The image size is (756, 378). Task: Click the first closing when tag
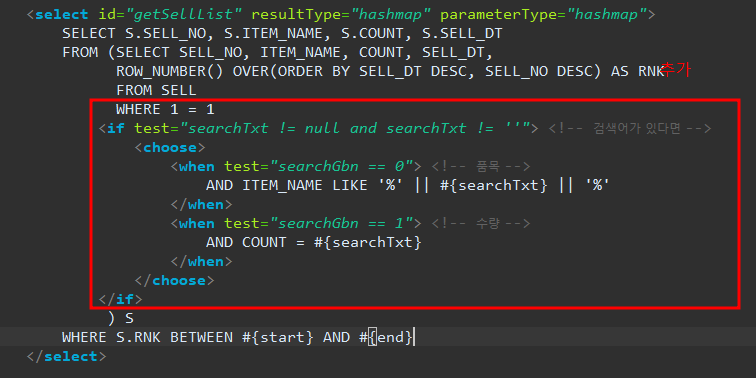(201, 204)
